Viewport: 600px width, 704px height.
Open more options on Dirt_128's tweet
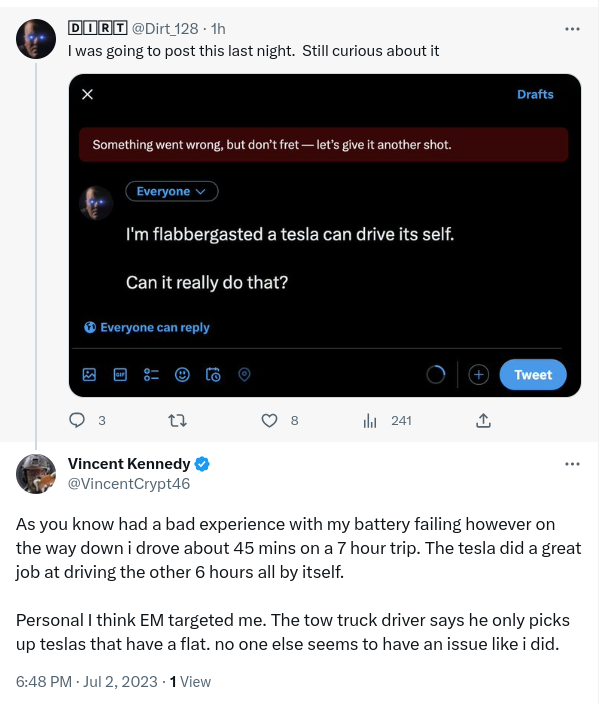click(572, 29)
